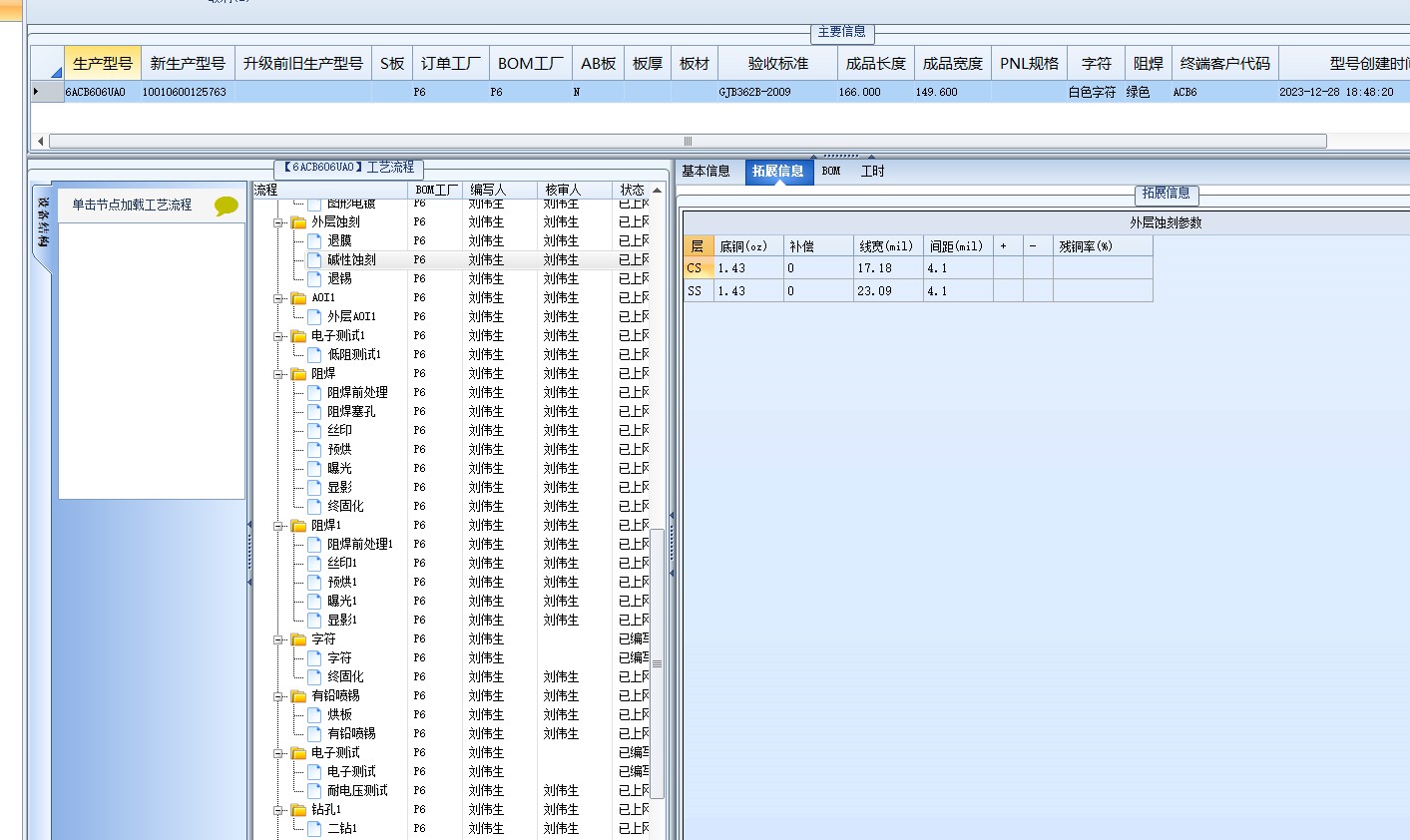Screen dimensions: 1410x840
Task: Collapse the 阻焊1 tree node
Action: (x=279, y=526)
